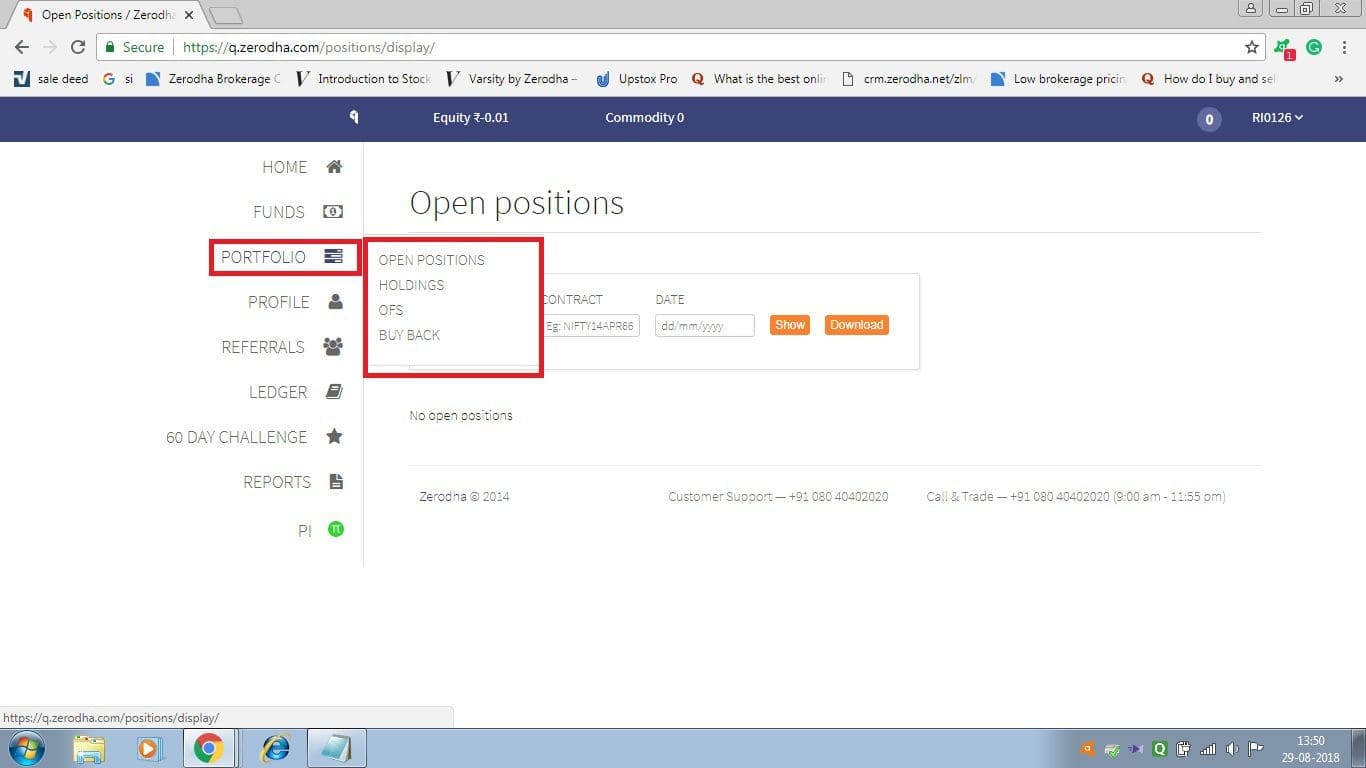Click the Funds money icon
Screen dimensions: 1366x768
tap(332, 212)
